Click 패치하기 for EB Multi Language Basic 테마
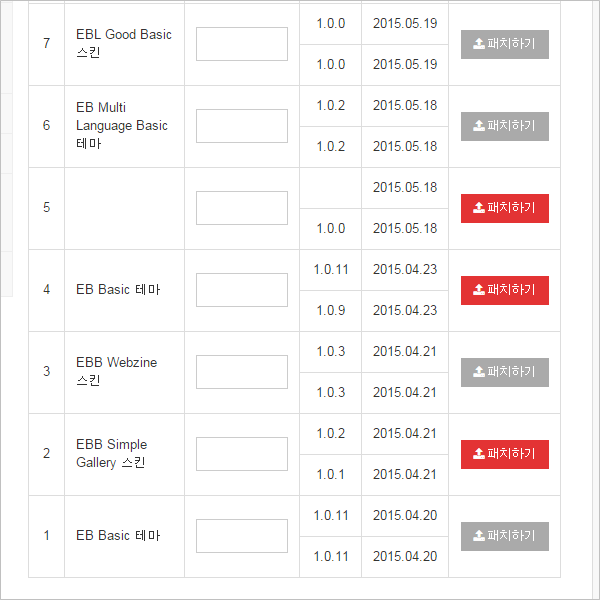This screenshot has height=600, width=600. [505, 126]
